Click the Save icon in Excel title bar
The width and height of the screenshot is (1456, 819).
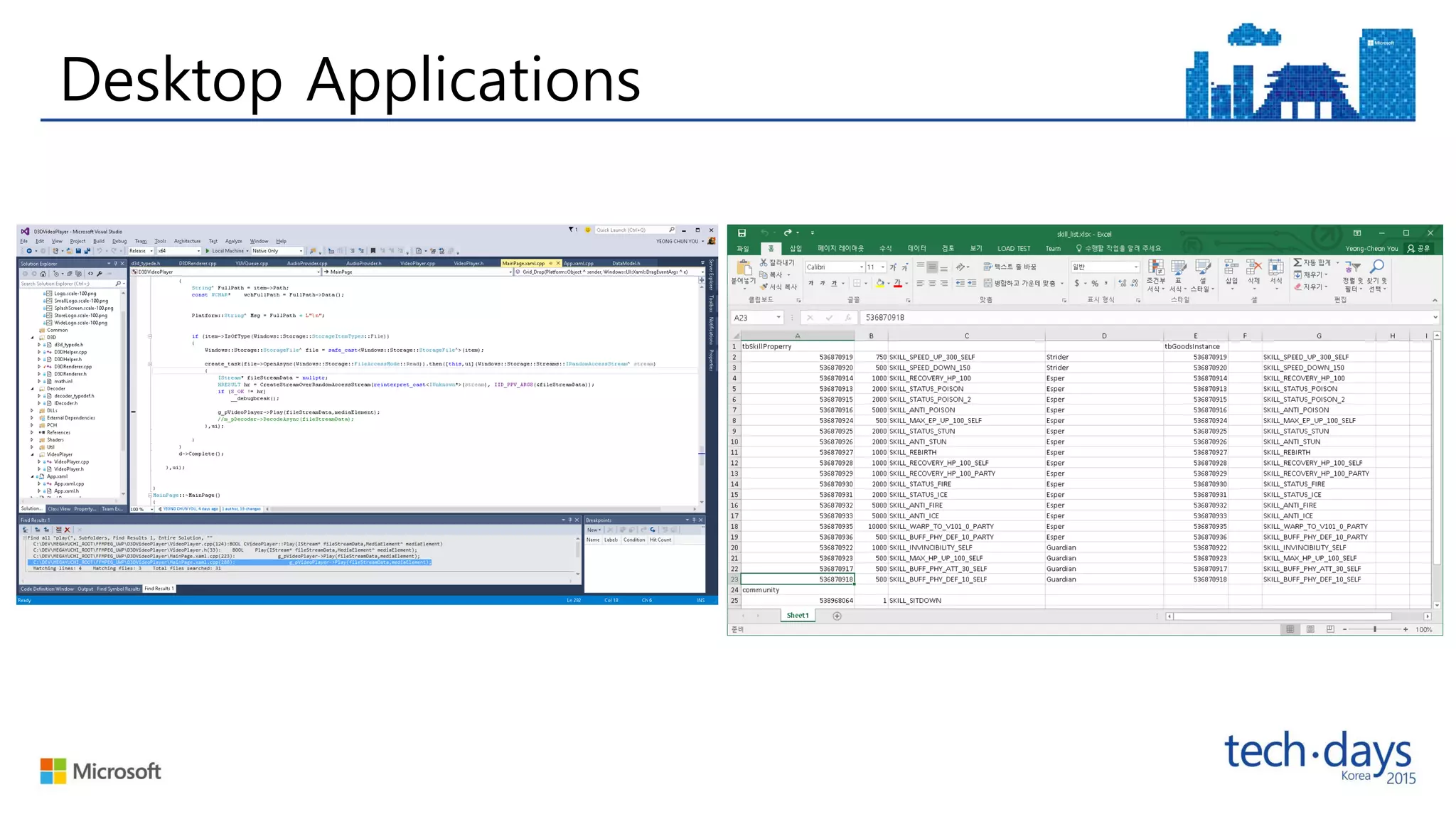click(x=742, y=233)
